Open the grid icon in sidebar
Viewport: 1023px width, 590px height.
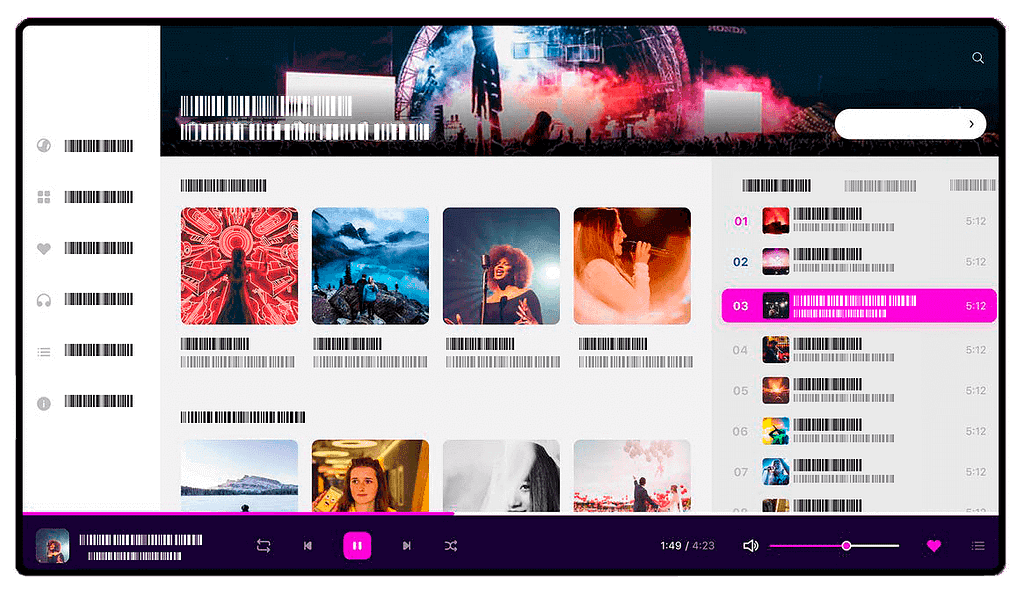pos(44,197)
